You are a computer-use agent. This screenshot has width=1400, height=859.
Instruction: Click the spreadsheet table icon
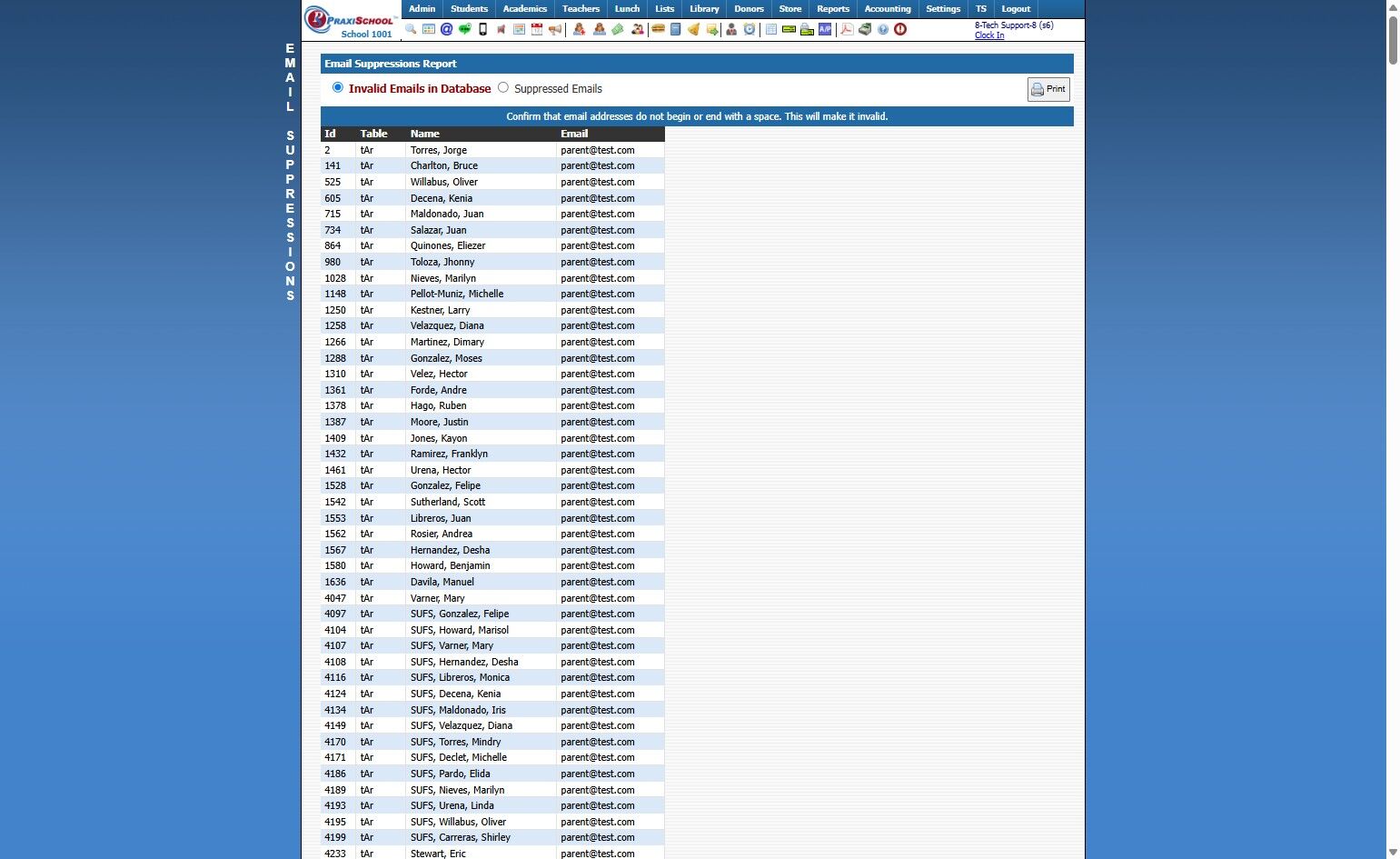[x=771, y=29]
